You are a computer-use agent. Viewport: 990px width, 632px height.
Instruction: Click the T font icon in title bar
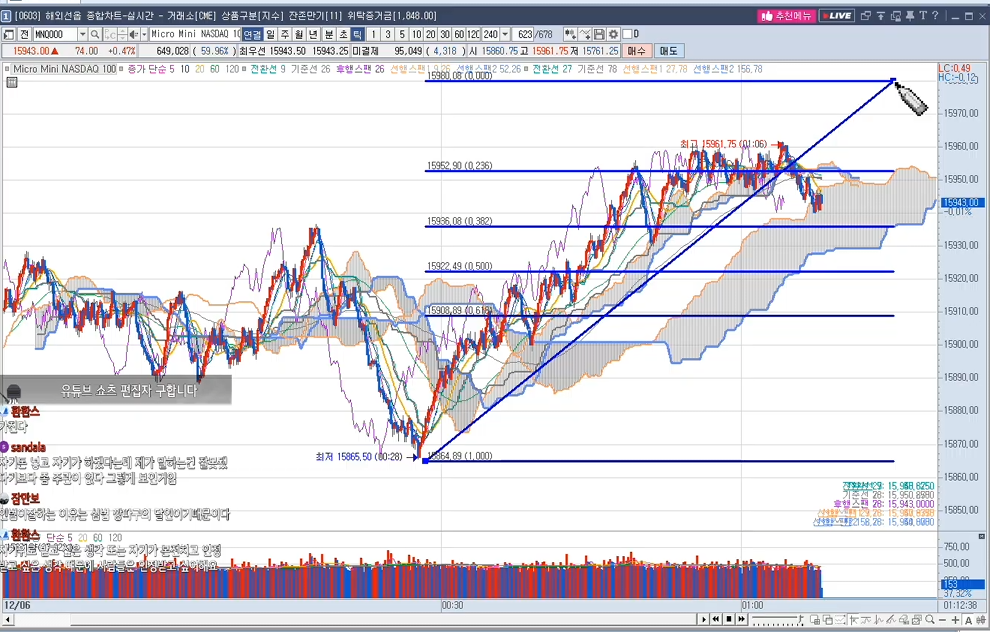coord(922,16)
